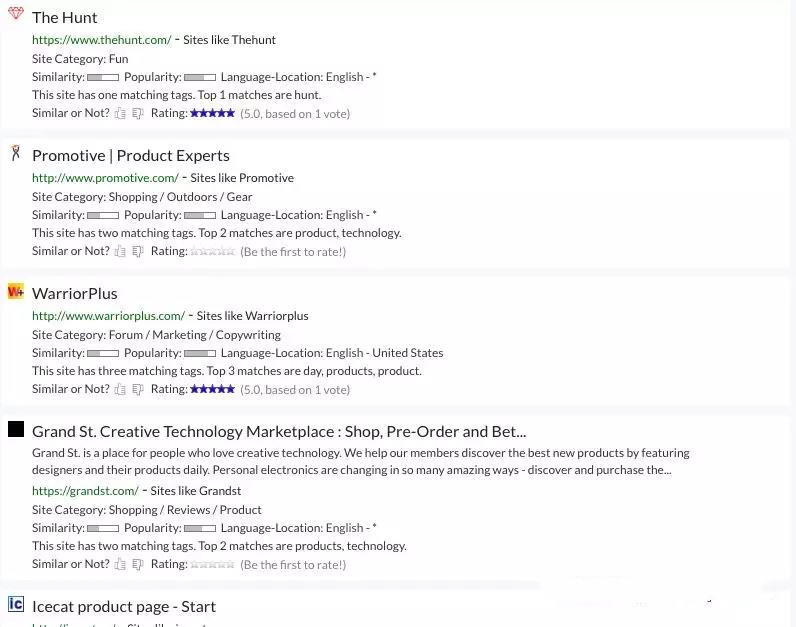Click 'Top 3 matches are day, products, product.'
796x627 pixels.
pos(314,371)
